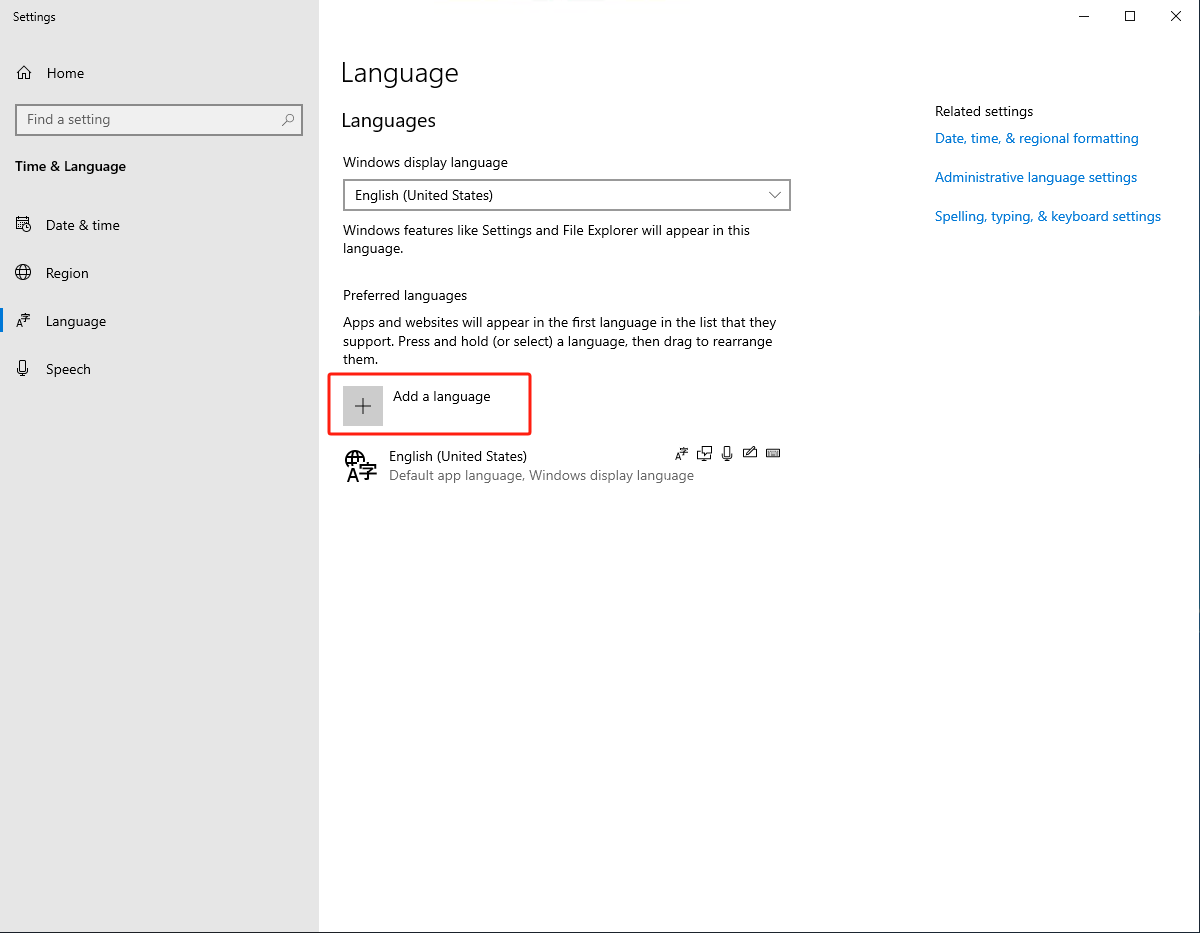Minimize the Settings window
Image resolution: width=1200 pixels, height=933 pixels.
(x=1084, y=16)
